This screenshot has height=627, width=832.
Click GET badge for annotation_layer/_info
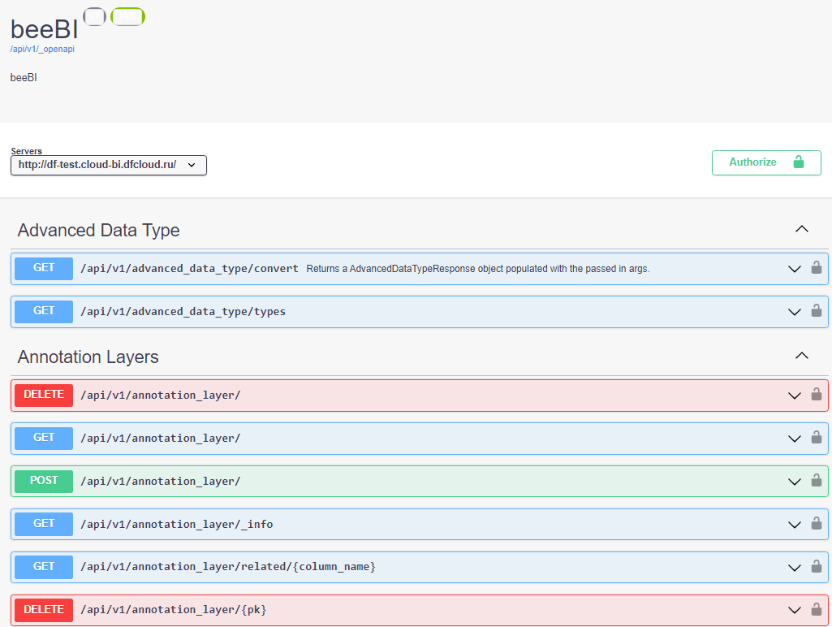point(44,524)
